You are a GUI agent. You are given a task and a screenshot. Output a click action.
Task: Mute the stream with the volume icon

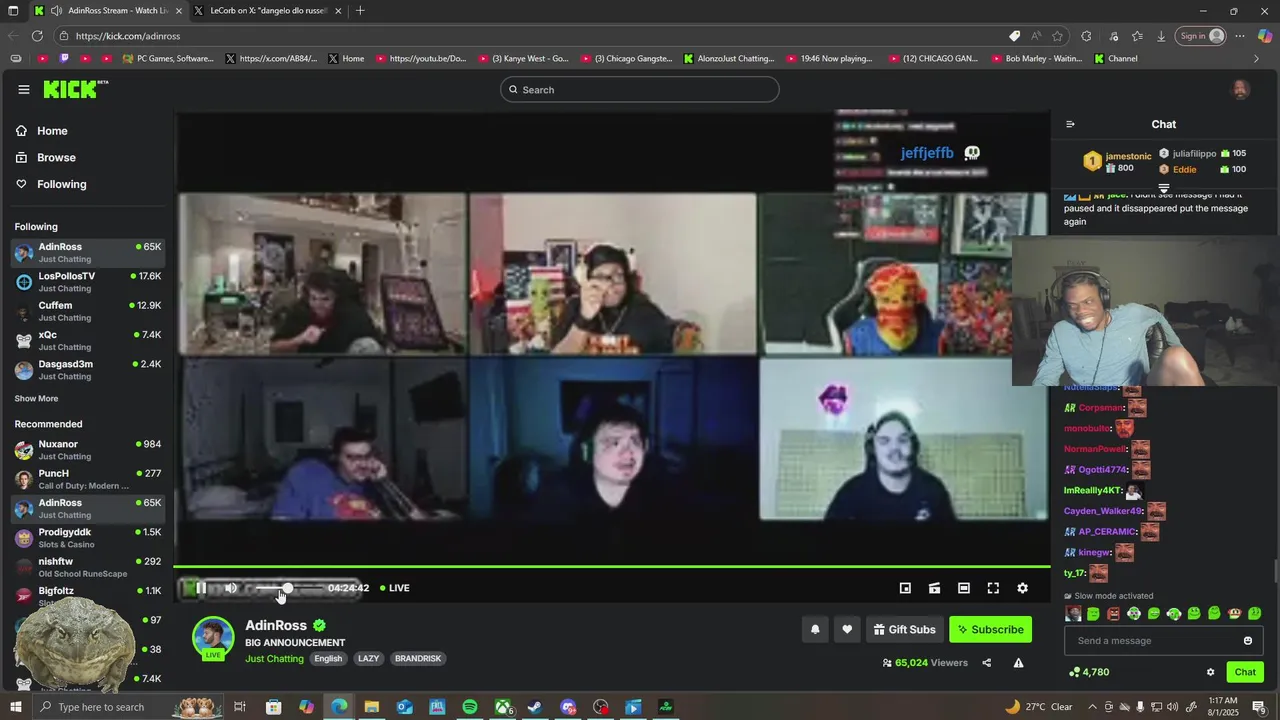231,588
